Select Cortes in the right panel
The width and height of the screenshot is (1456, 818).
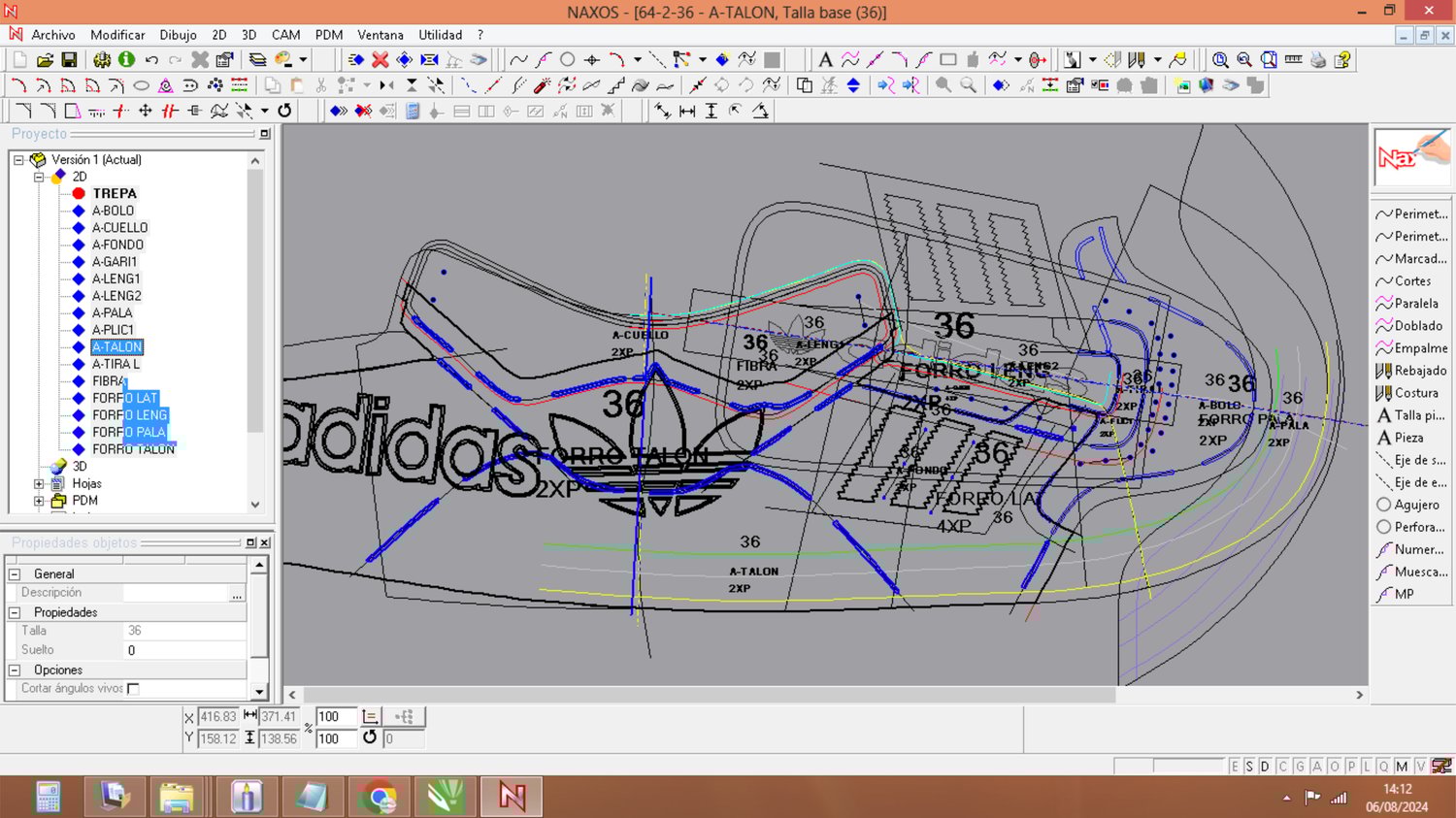(1411, 281)
